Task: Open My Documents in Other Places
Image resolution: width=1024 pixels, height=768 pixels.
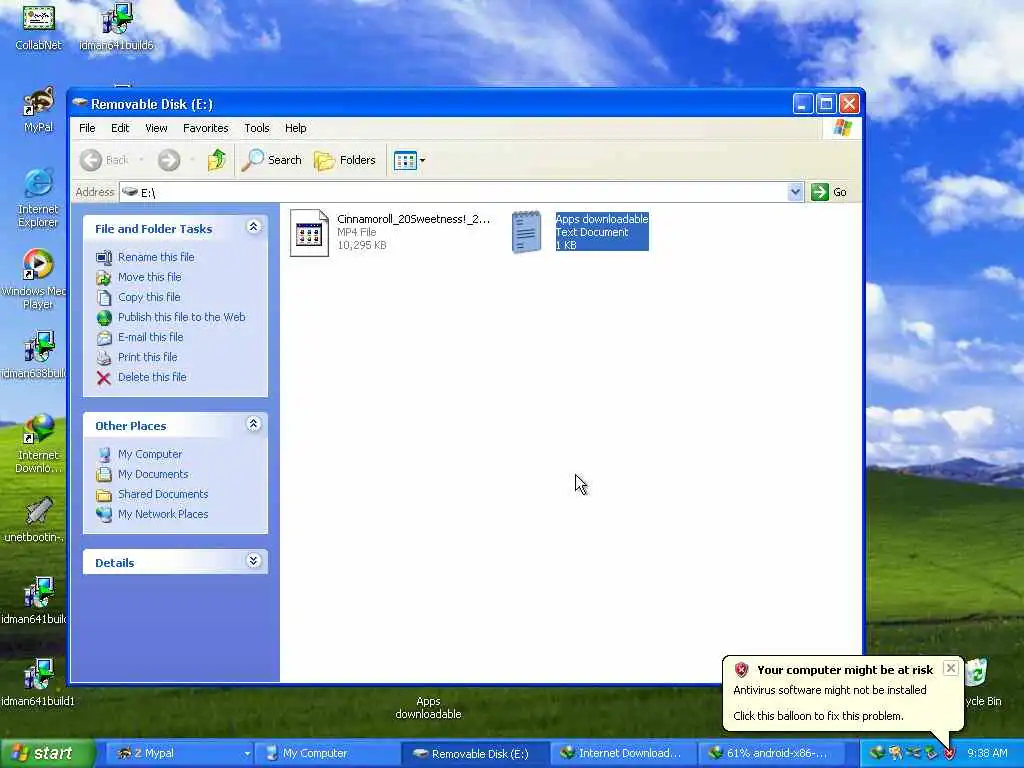Action: [153, 474]
